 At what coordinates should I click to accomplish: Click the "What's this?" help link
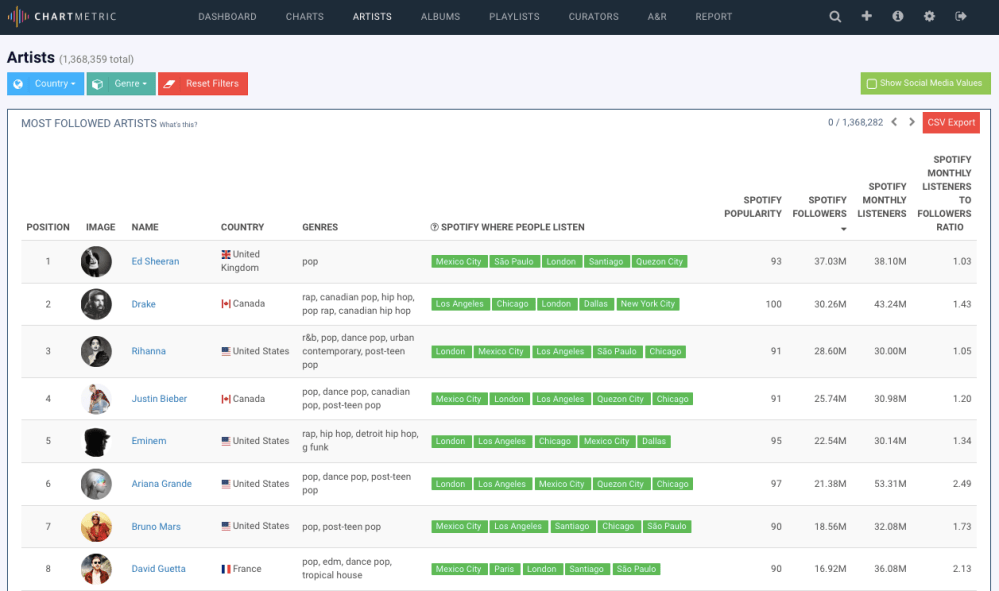point(178,125)
